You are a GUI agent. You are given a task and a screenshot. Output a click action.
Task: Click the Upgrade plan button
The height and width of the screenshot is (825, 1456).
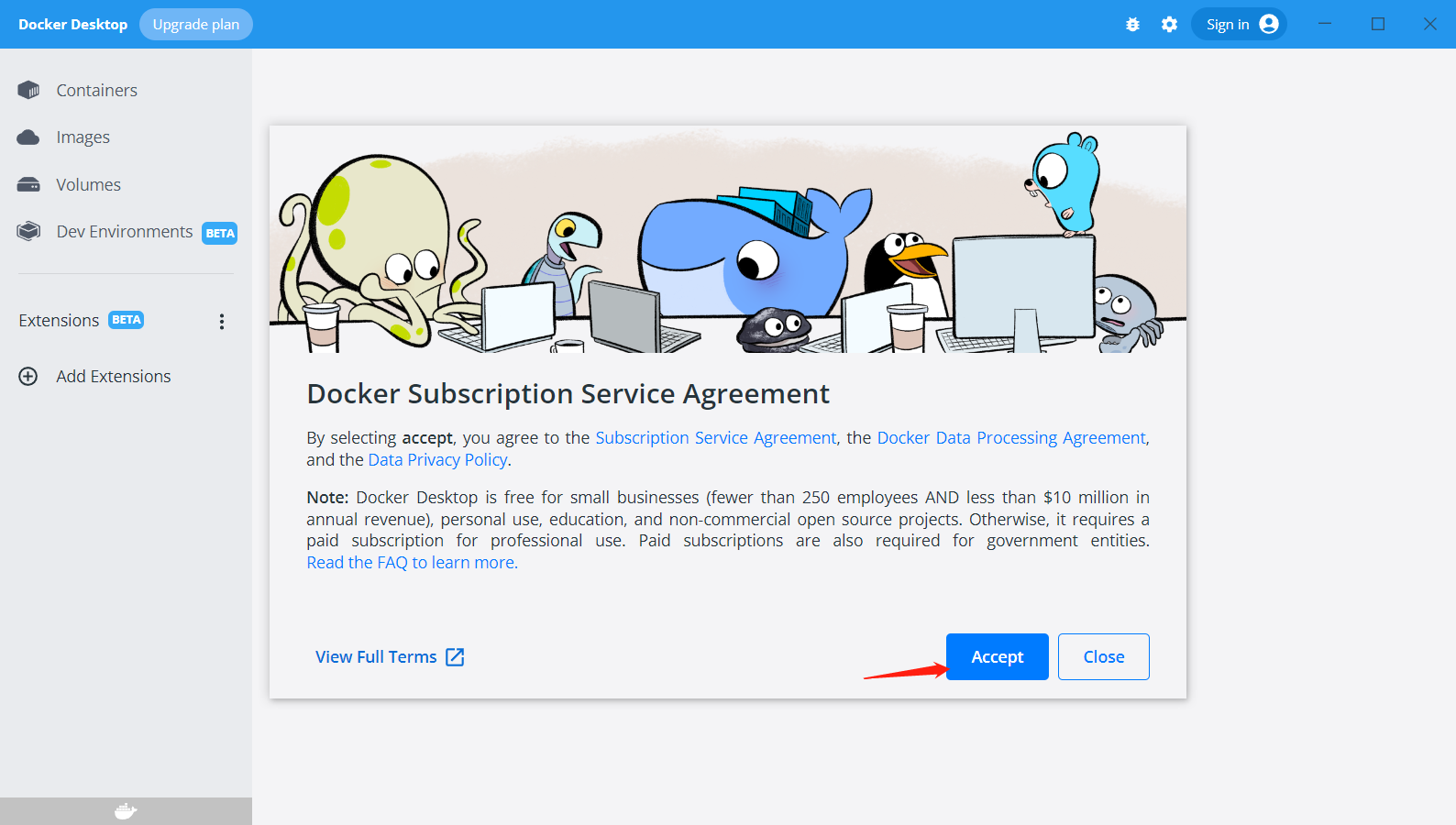coord(196,25)
